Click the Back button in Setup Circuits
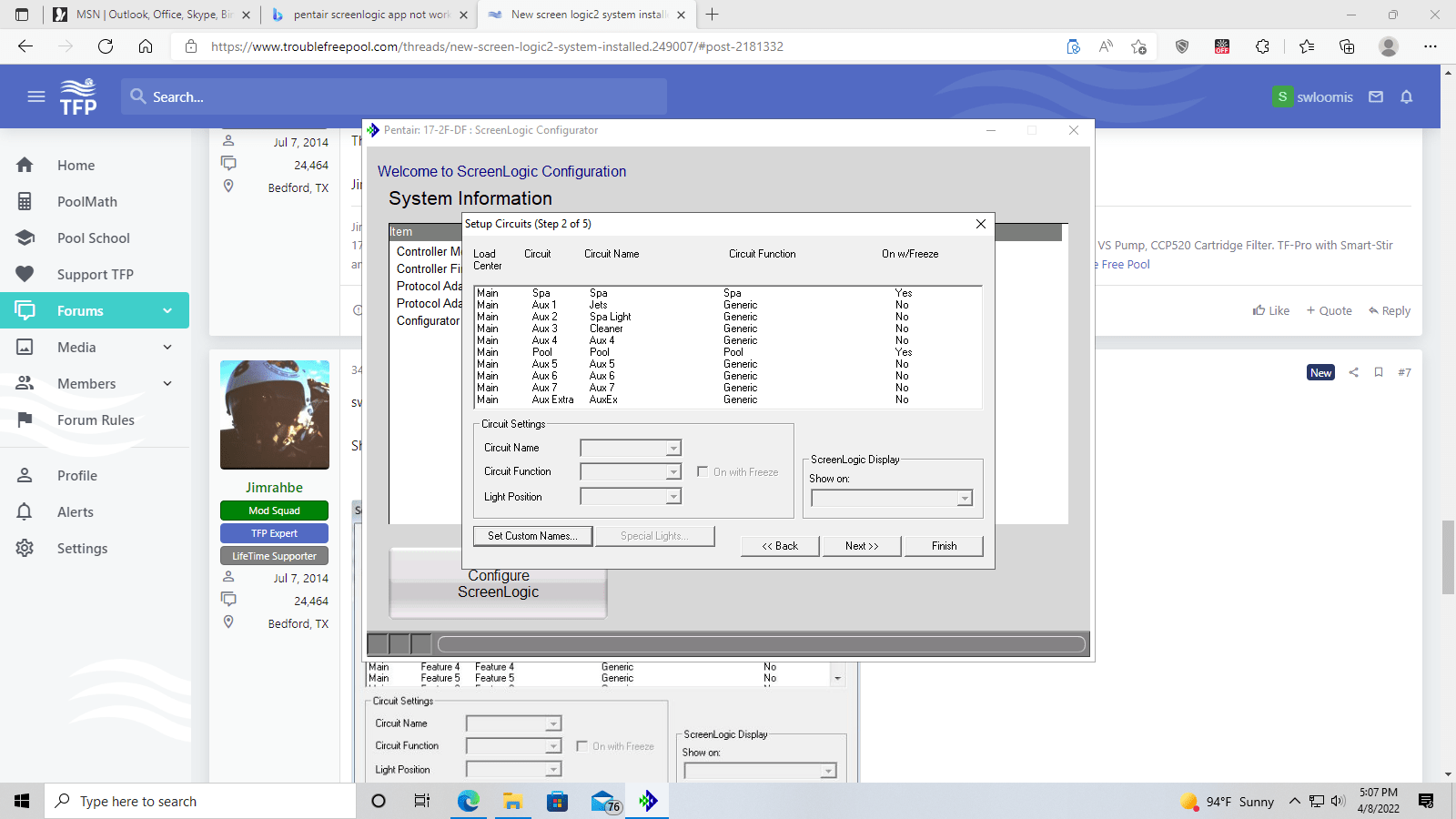The width and height of the screenshot is (1456, 819). [780, 546]
